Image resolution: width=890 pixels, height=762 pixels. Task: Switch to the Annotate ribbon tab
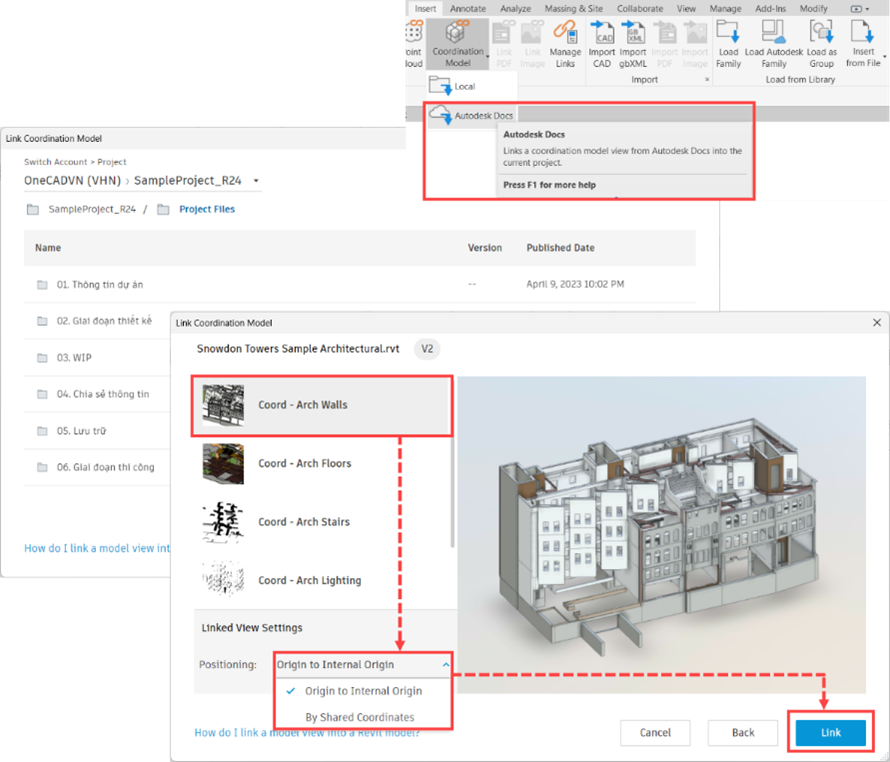468,9
